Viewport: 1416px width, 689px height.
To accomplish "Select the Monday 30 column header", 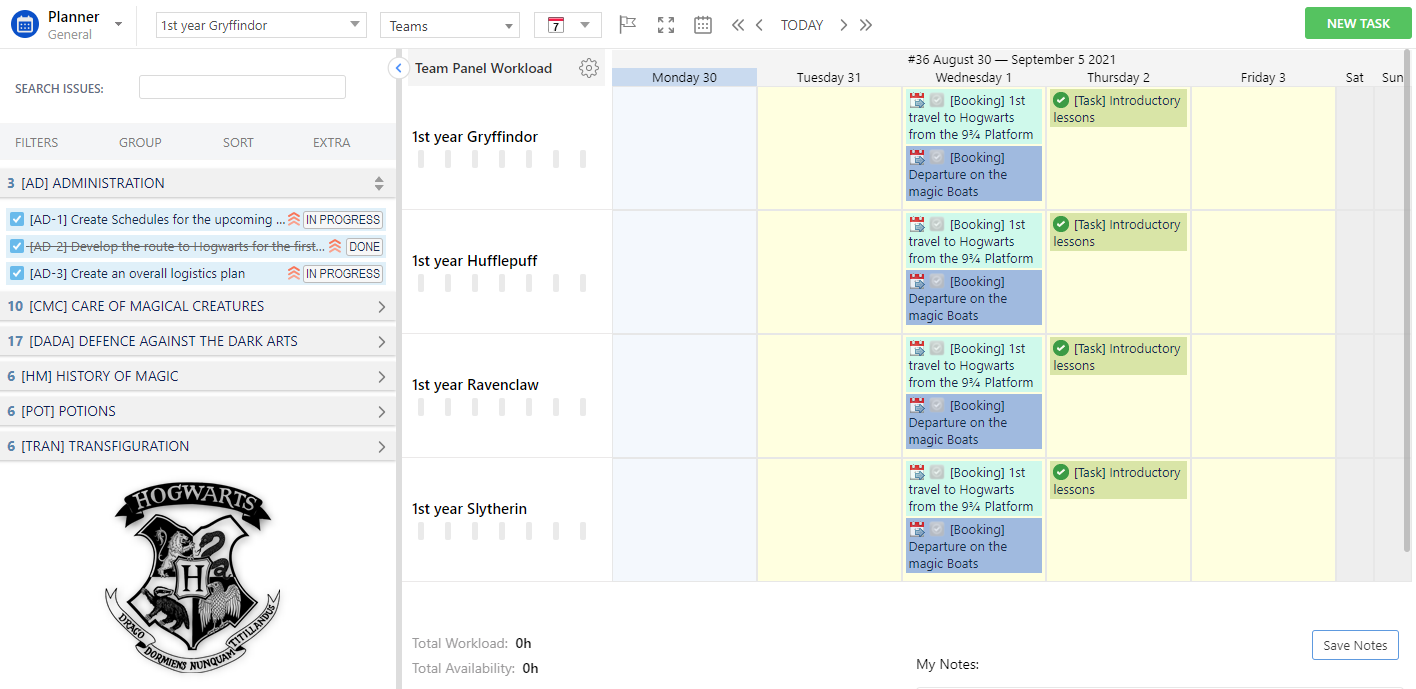I will point(684,77).
